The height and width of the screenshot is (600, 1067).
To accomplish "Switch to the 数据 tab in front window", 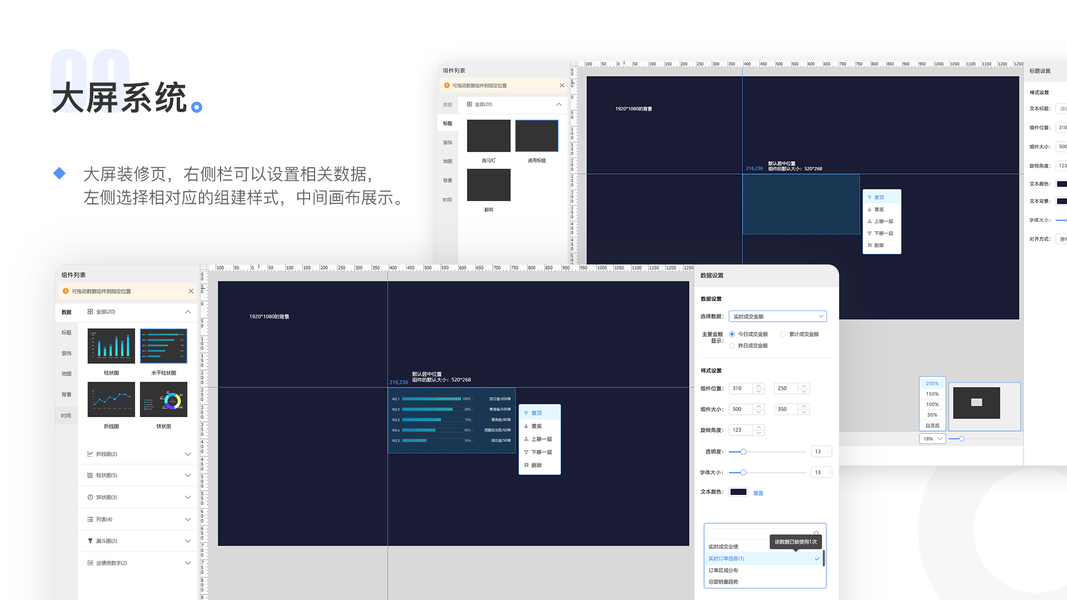I will tap(67, 312).
